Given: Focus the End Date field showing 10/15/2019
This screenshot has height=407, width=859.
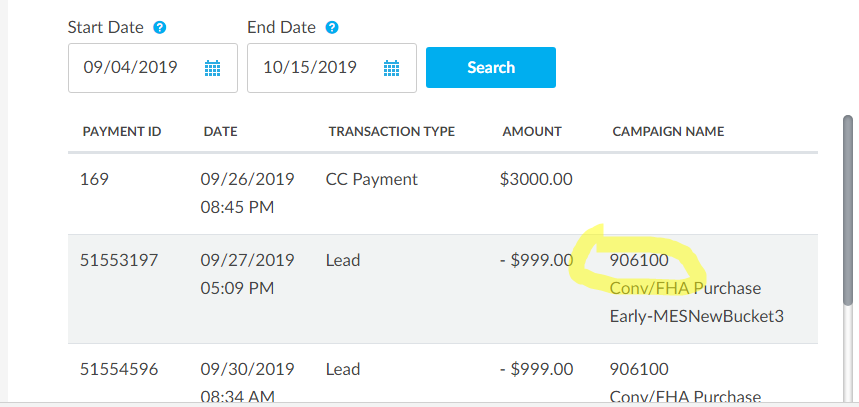Looking at the screenshot, I should pos(331,68).
